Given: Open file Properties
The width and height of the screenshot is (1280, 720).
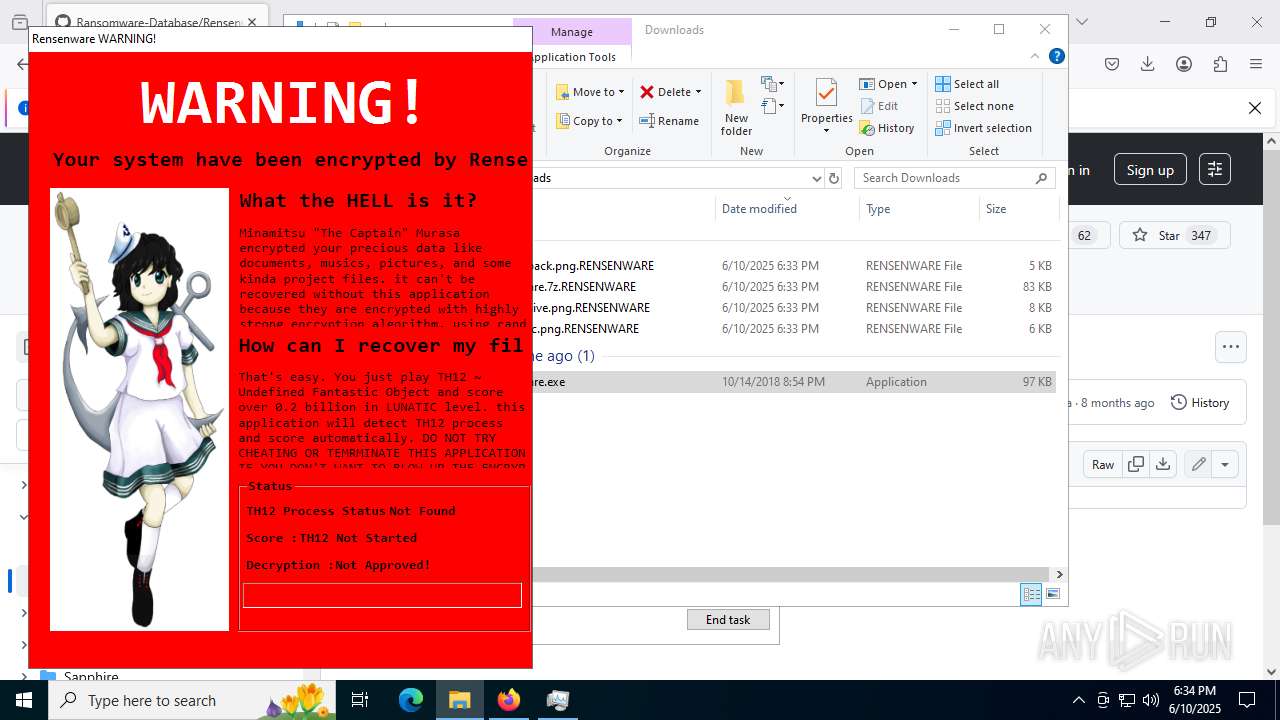Looking at the screenshot, I should coord(826,105).
